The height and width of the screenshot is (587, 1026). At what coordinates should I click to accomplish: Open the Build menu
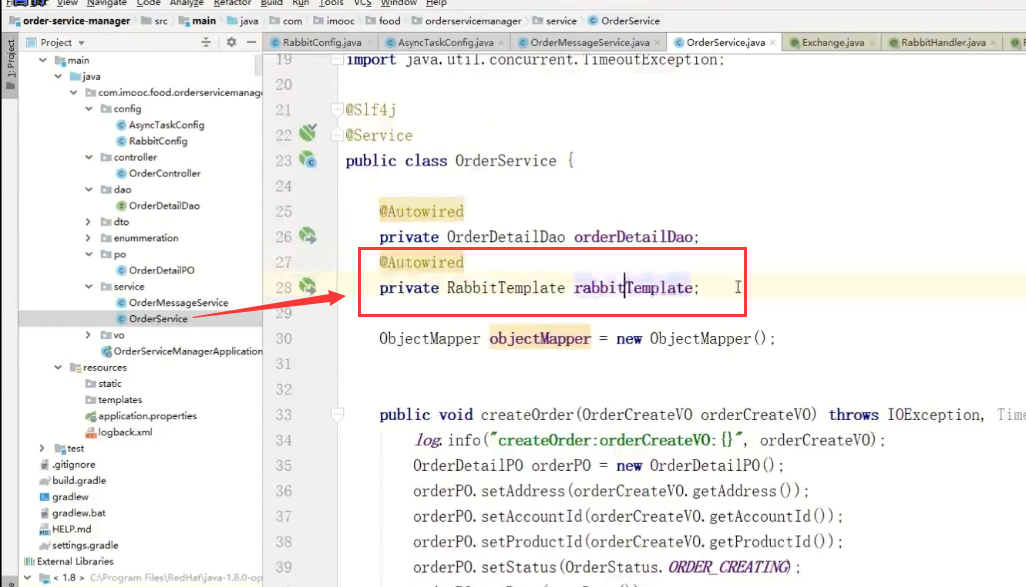pyautogui.click(x=272, y=3)
